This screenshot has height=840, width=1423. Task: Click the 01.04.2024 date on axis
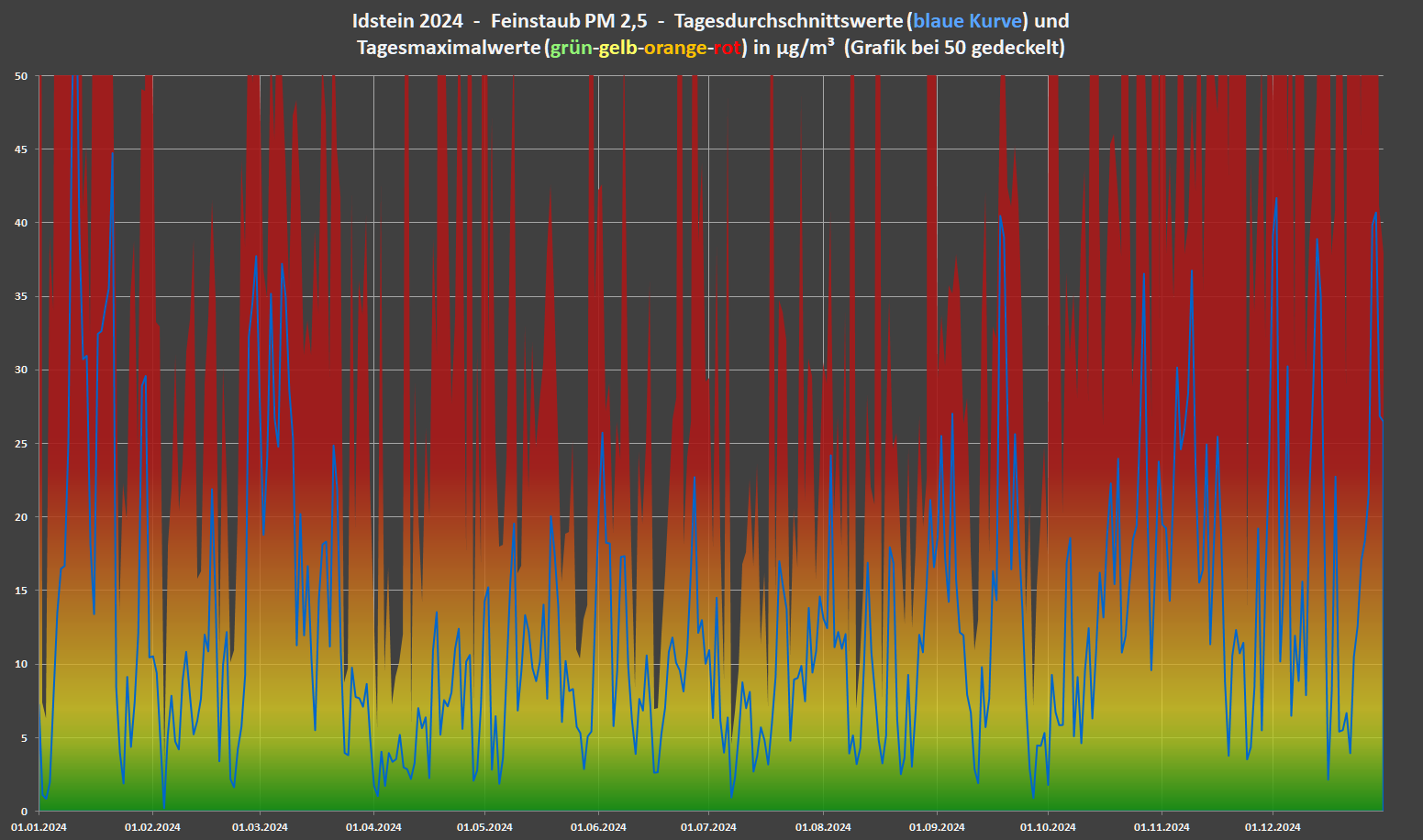coord(373,827)
